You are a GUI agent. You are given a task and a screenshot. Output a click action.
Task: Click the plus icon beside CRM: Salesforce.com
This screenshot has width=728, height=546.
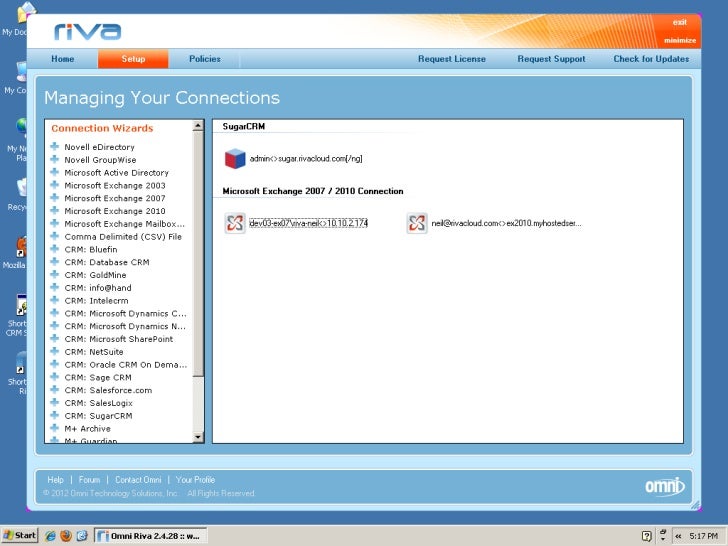(55, 390)
